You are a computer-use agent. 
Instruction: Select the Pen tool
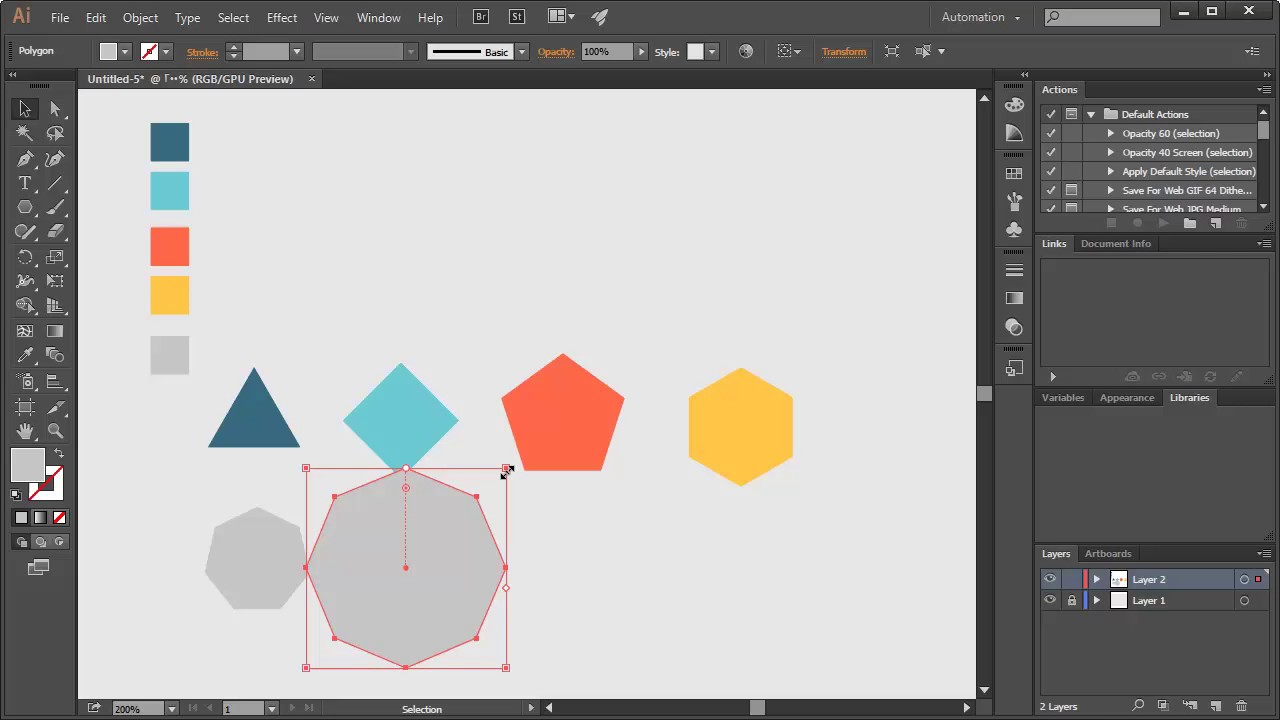pyautogui.click(x=25, y=158)
